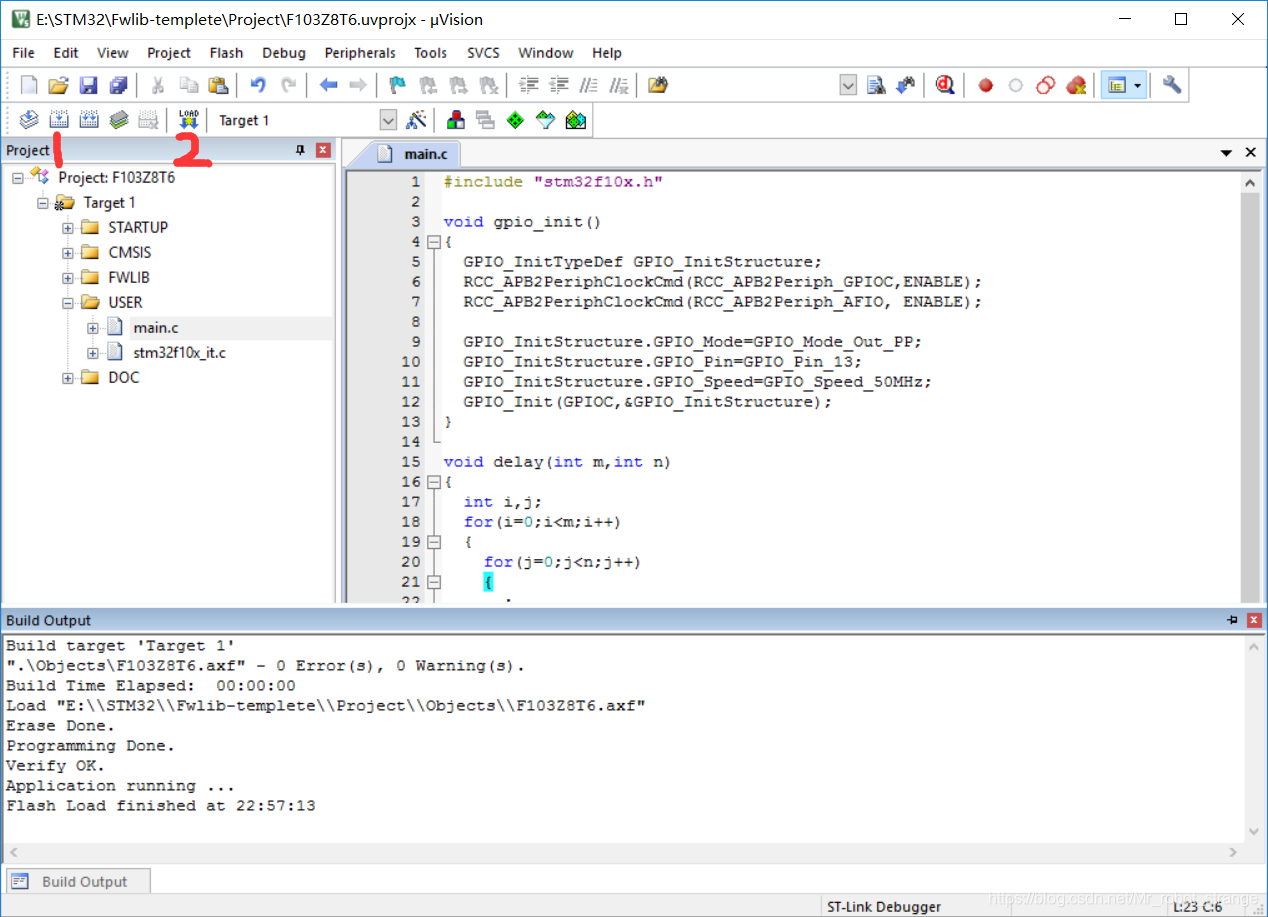
Task: Toggle auto-hide pin on the Project panel
Action: [300, 150]
